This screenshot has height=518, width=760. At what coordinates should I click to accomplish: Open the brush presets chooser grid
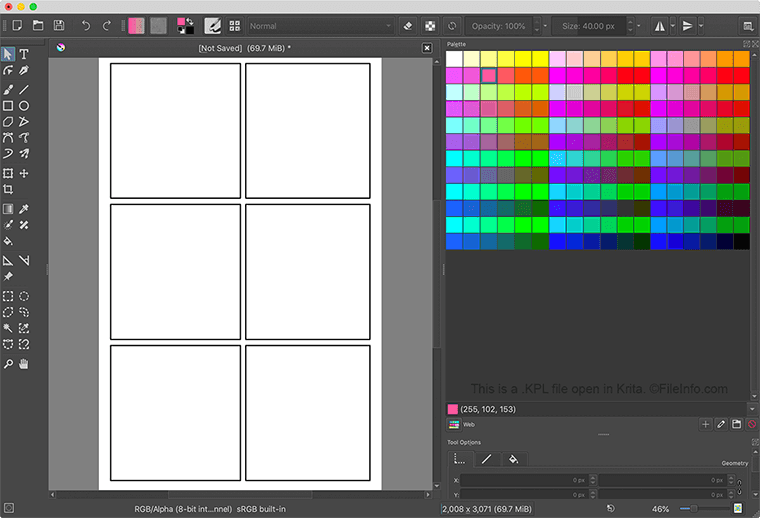click(235, 26)
